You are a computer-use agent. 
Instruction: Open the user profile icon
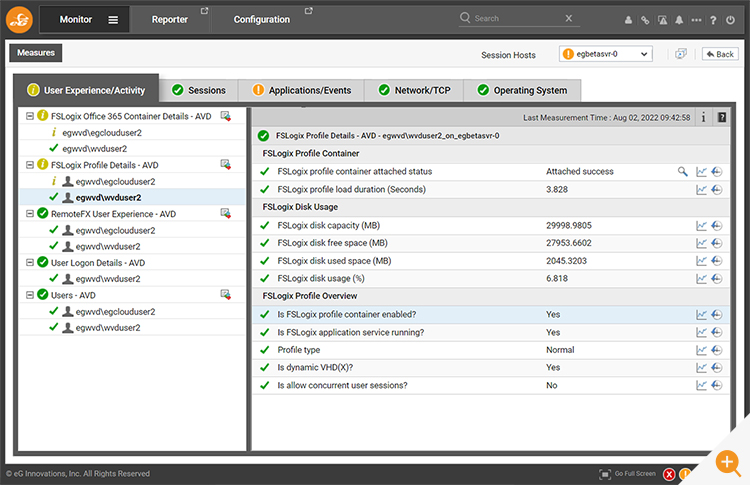click(x=629, y=20)
